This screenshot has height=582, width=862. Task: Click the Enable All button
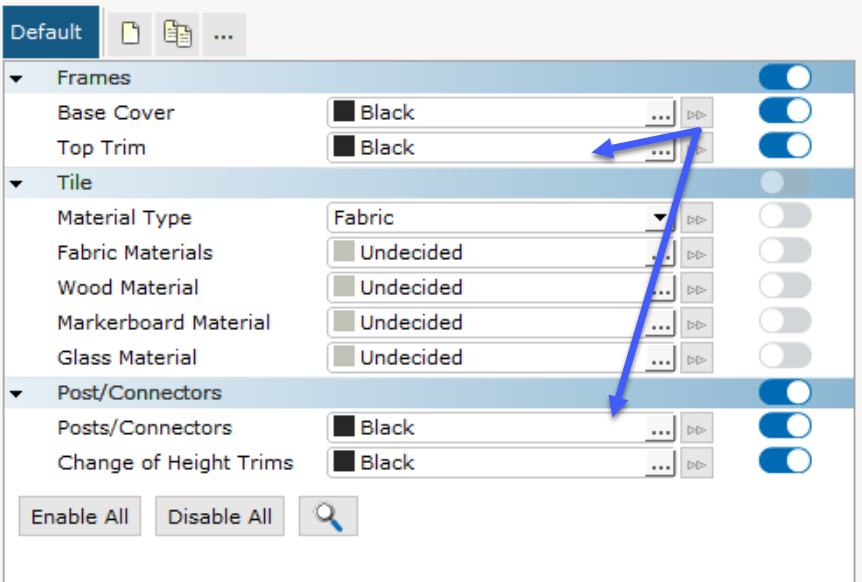pyautogui.click(x=80, y=516)
